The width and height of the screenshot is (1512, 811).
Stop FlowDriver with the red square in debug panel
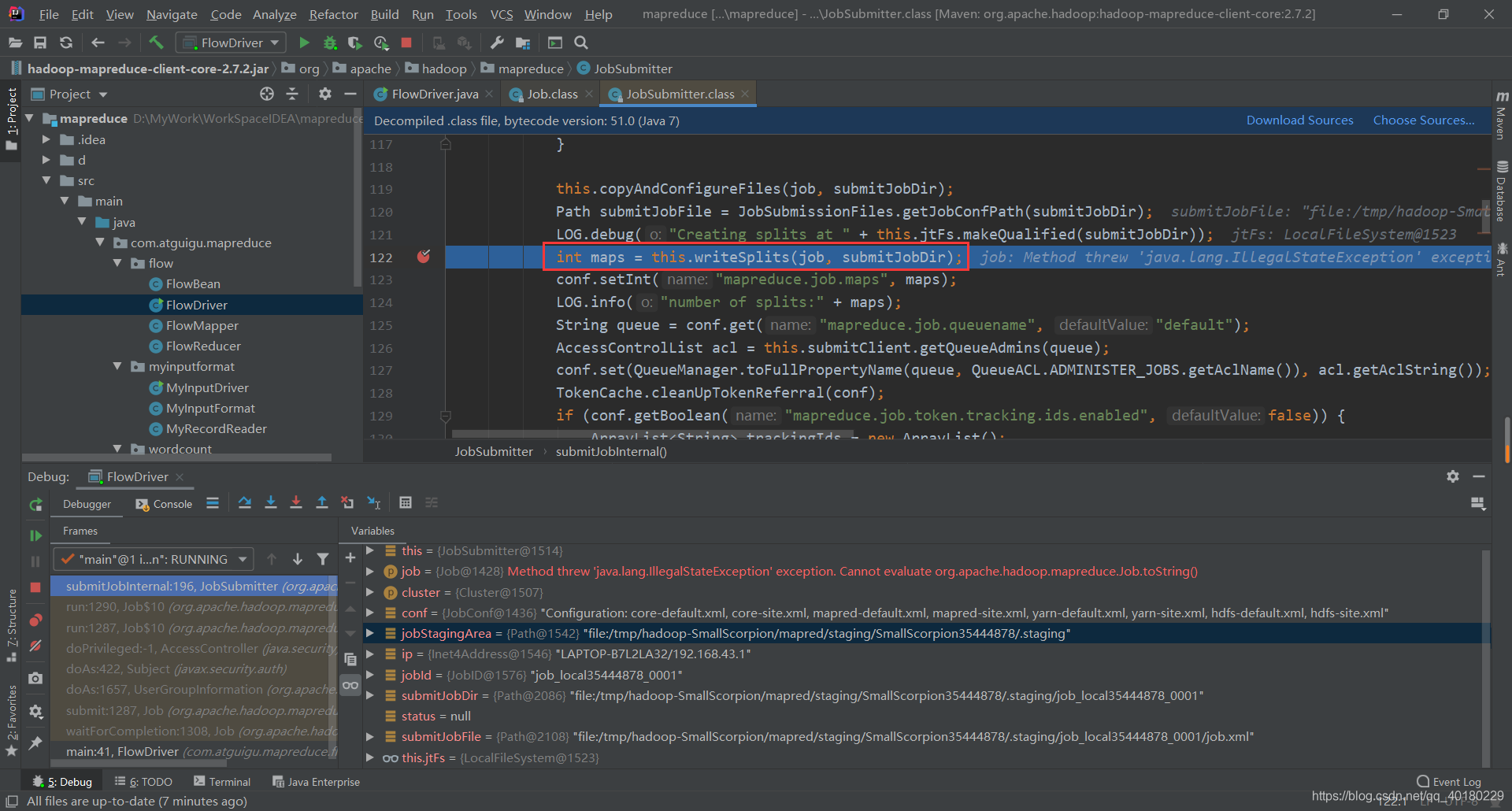click(x=35, y=587)
